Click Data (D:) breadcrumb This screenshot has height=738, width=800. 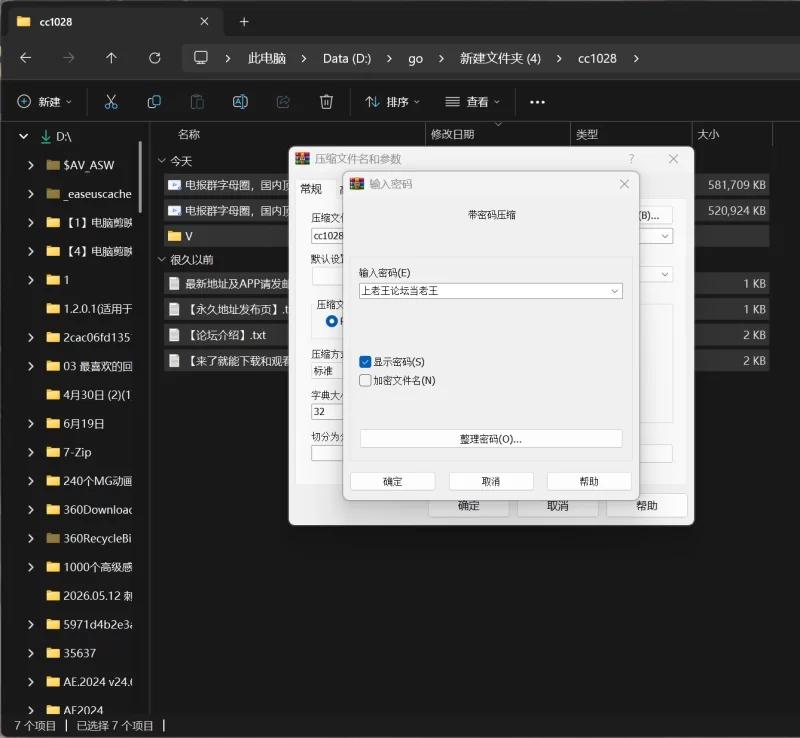[347, 58]
